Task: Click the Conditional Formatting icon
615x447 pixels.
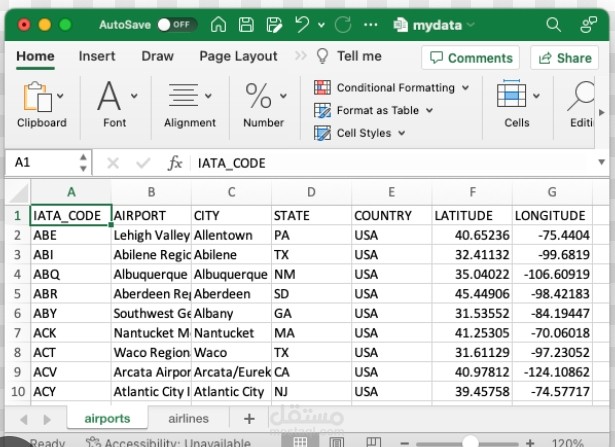Action: point(322,87)
